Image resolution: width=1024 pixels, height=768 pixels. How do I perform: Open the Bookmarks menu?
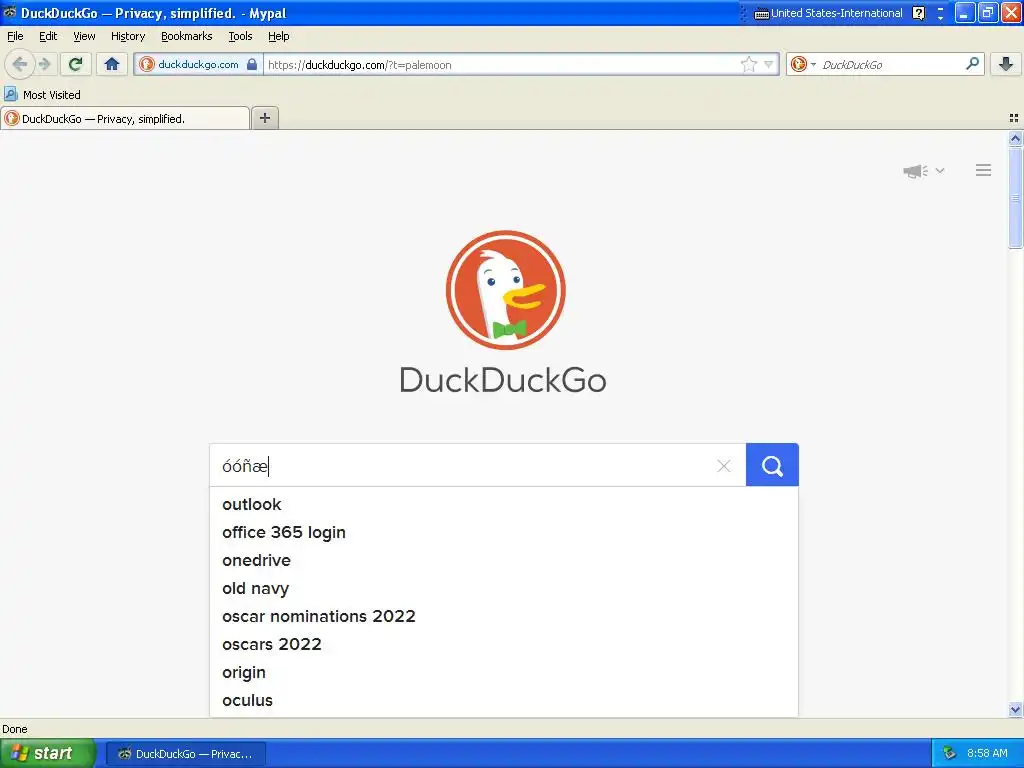[186, 36]
